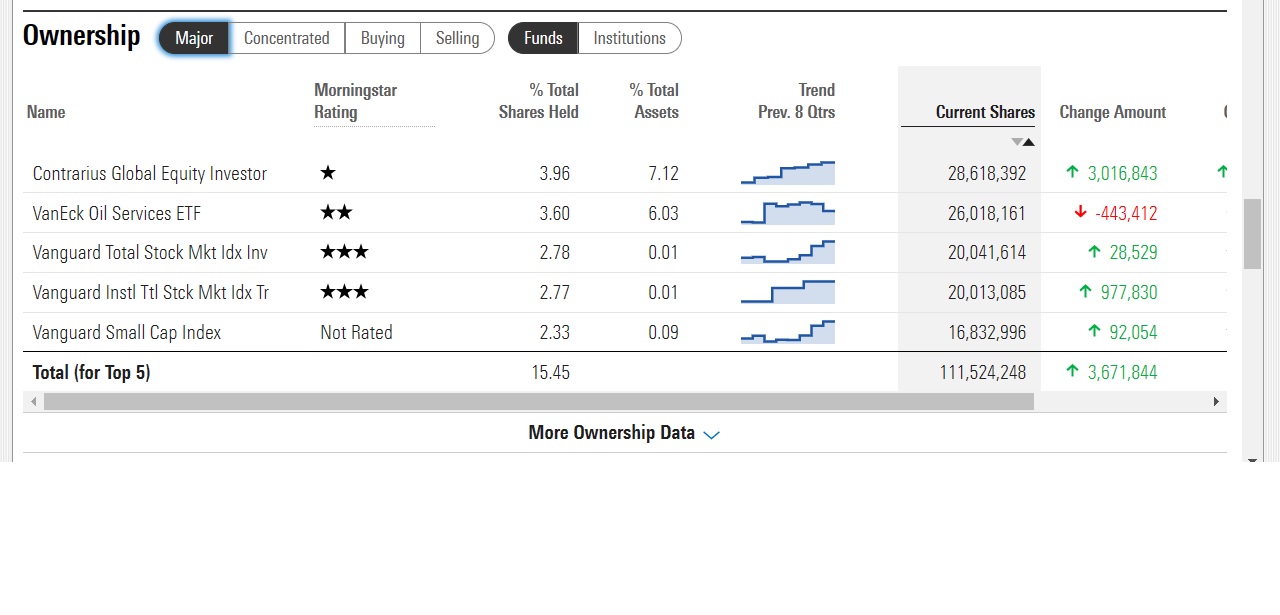Show the Selling ownership tab
1280x615 pixels.
[457, 38]
